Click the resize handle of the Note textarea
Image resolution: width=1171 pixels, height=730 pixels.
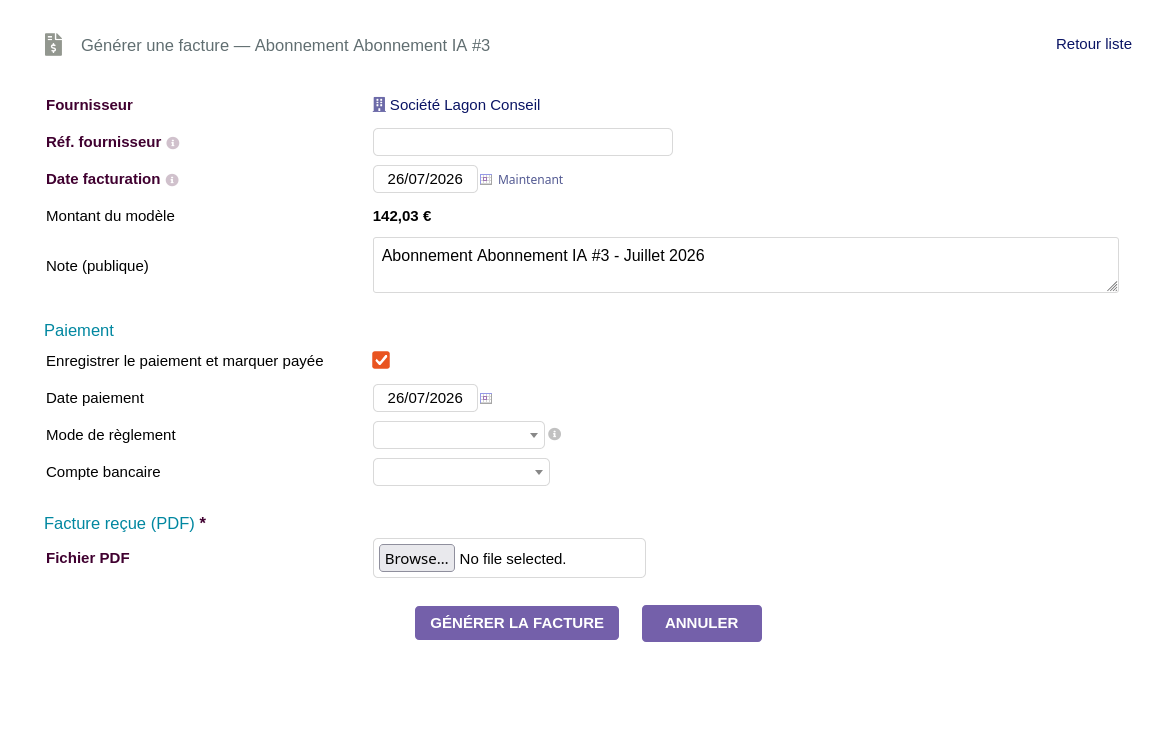pos(1112,286)
